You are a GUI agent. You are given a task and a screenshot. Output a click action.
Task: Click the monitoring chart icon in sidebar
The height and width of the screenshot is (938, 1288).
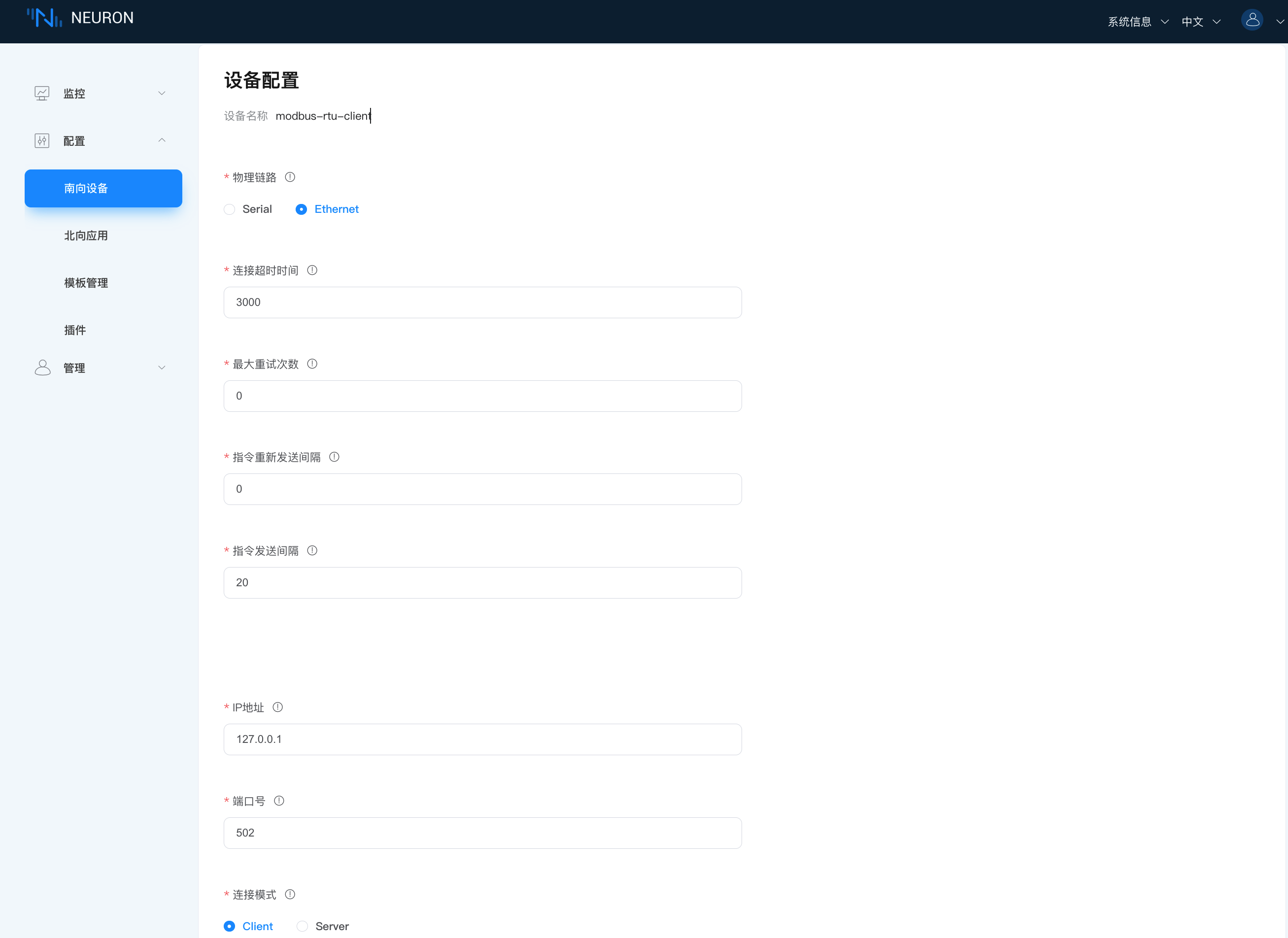pos(42,93)
